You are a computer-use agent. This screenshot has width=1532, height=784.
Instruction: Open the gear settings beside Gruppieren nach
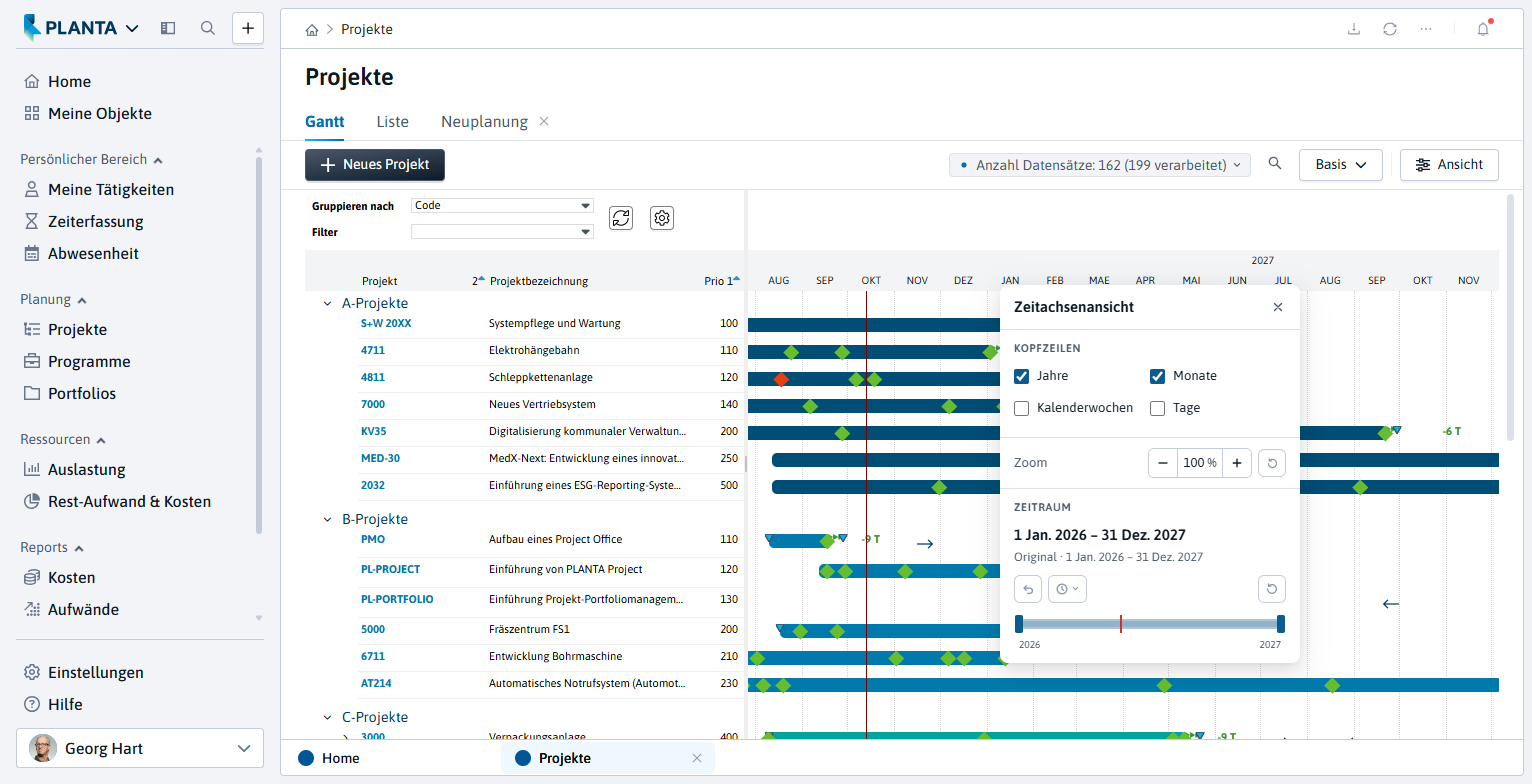coord(662,218)
